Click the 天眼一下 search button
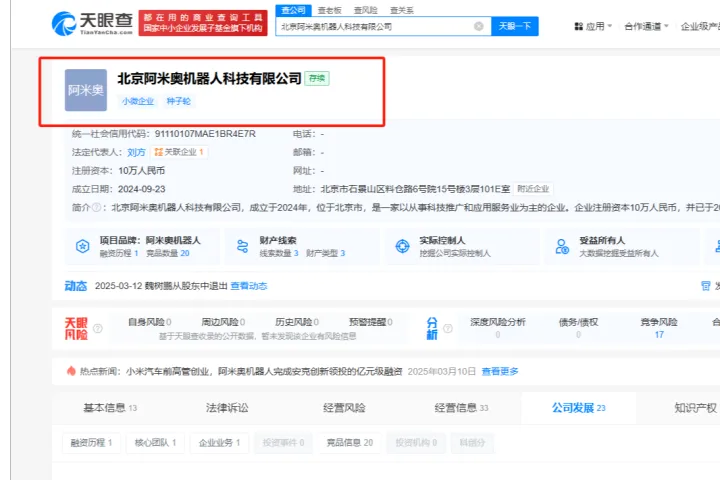 [x=515, y=26]
